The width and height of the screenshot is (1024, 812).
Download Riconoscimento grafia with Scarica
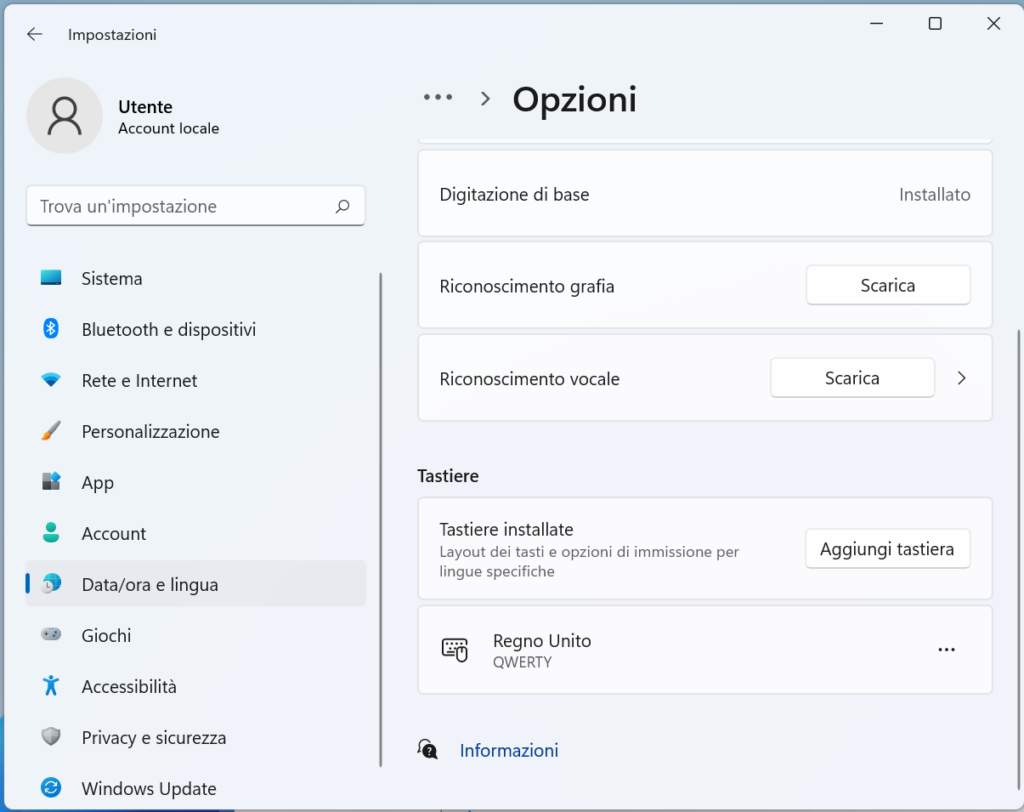887,284
